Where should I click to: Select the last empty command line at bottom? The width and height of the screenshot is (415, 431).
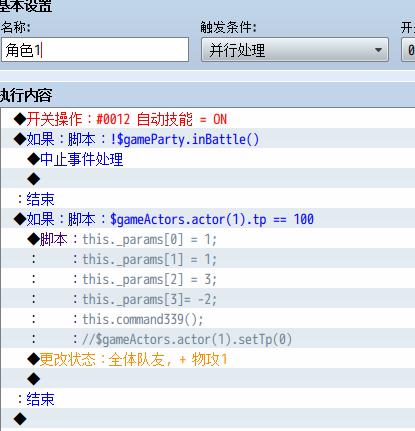208,419
